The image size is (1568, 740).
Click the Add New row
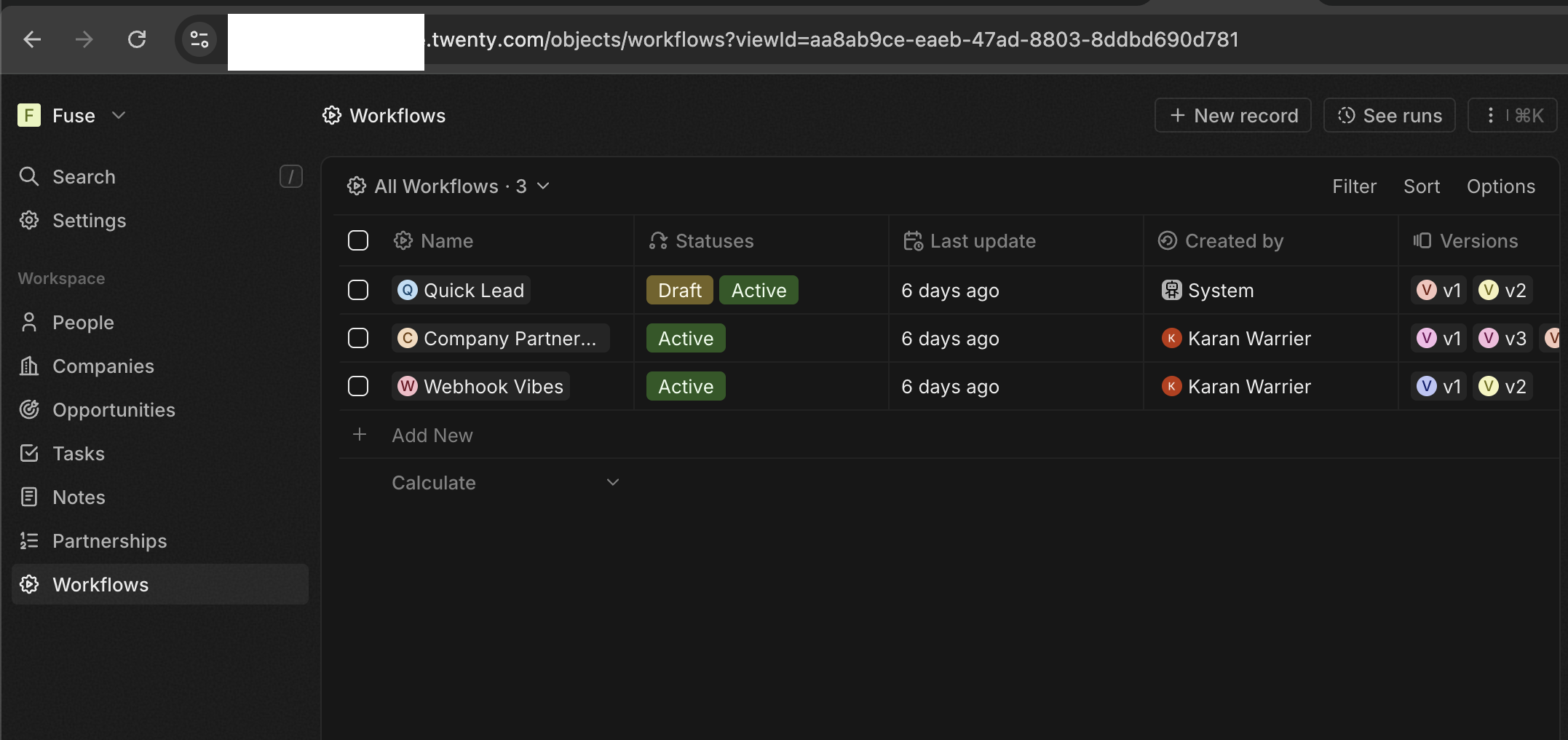point(432,435)
